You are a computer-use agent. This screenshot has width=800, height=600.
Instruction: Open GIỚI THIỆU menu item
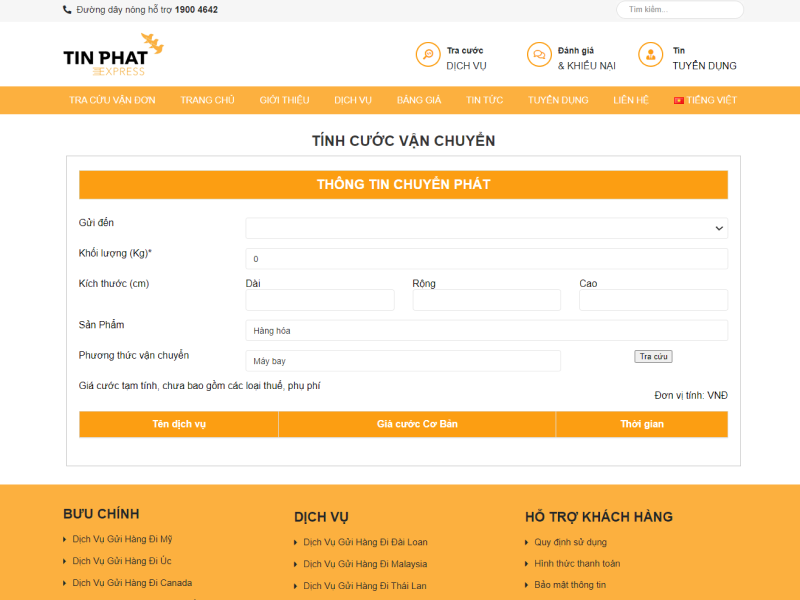tap(284, 100)
